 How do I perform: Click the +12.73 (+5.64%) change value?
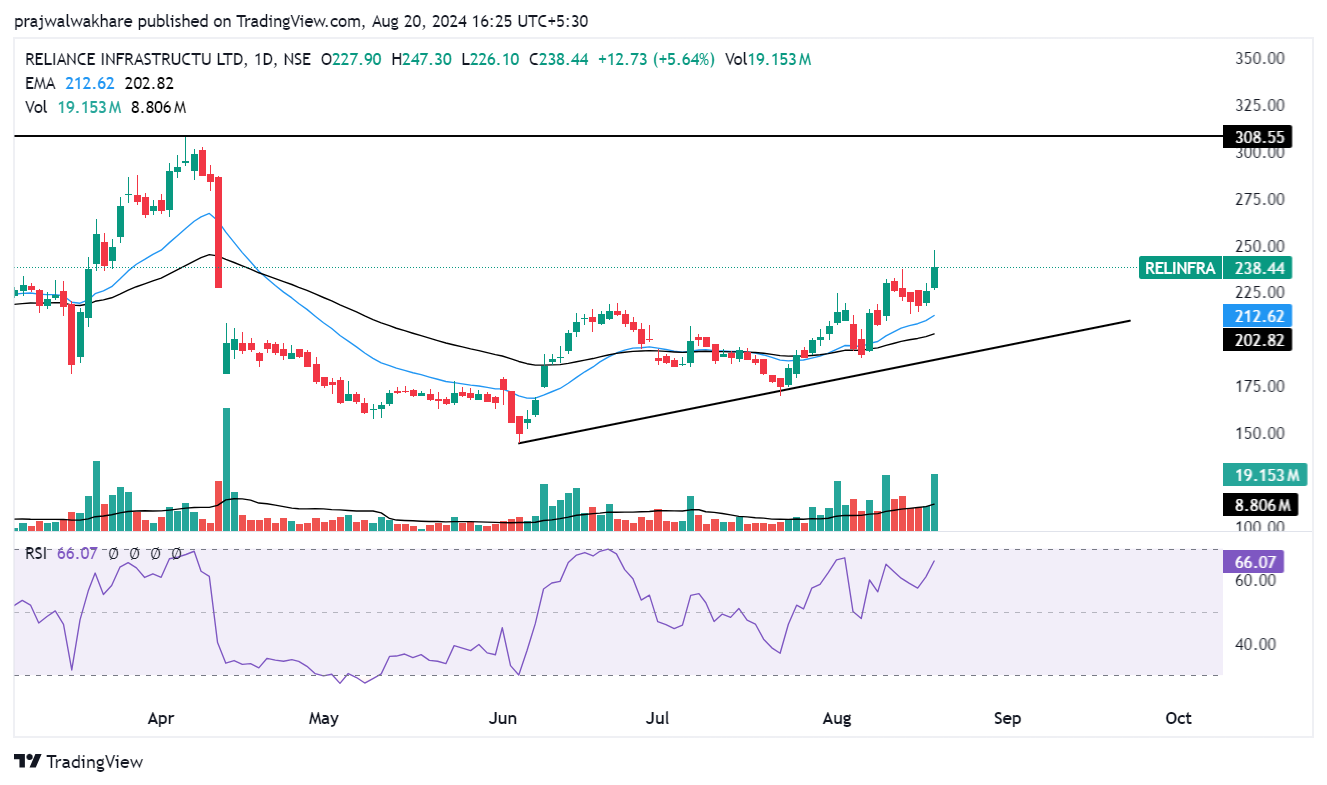656,60
